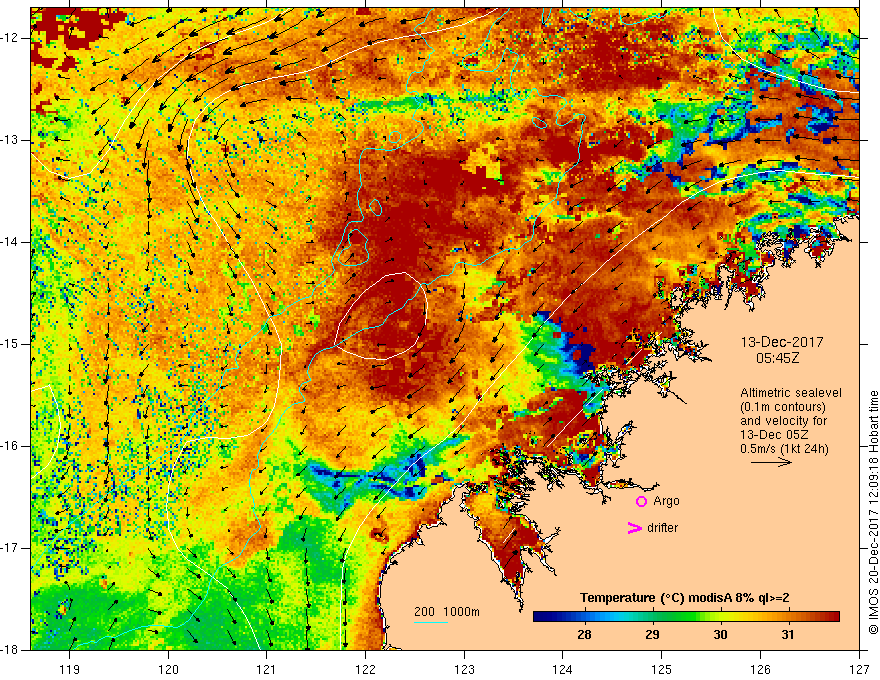
Task: Click the color bar label '29'
Action: click(x=652, y=635)
